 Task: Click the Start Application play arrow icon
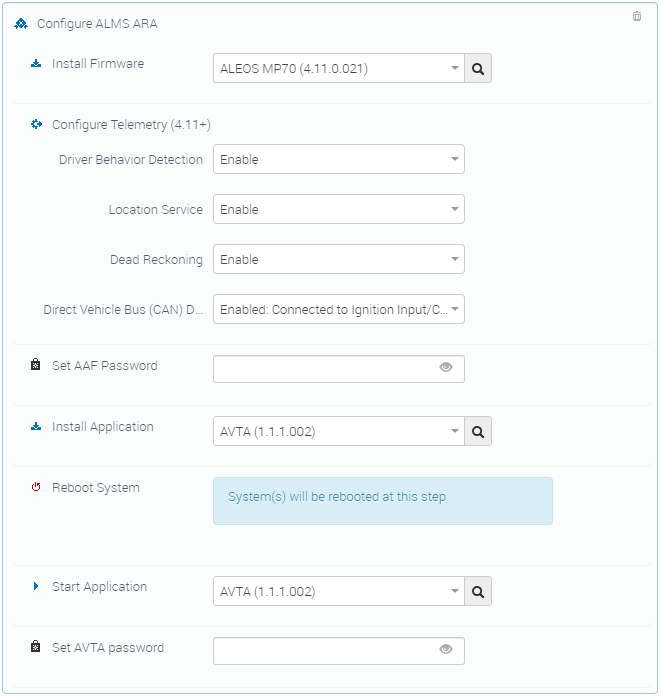coord(36,587)
